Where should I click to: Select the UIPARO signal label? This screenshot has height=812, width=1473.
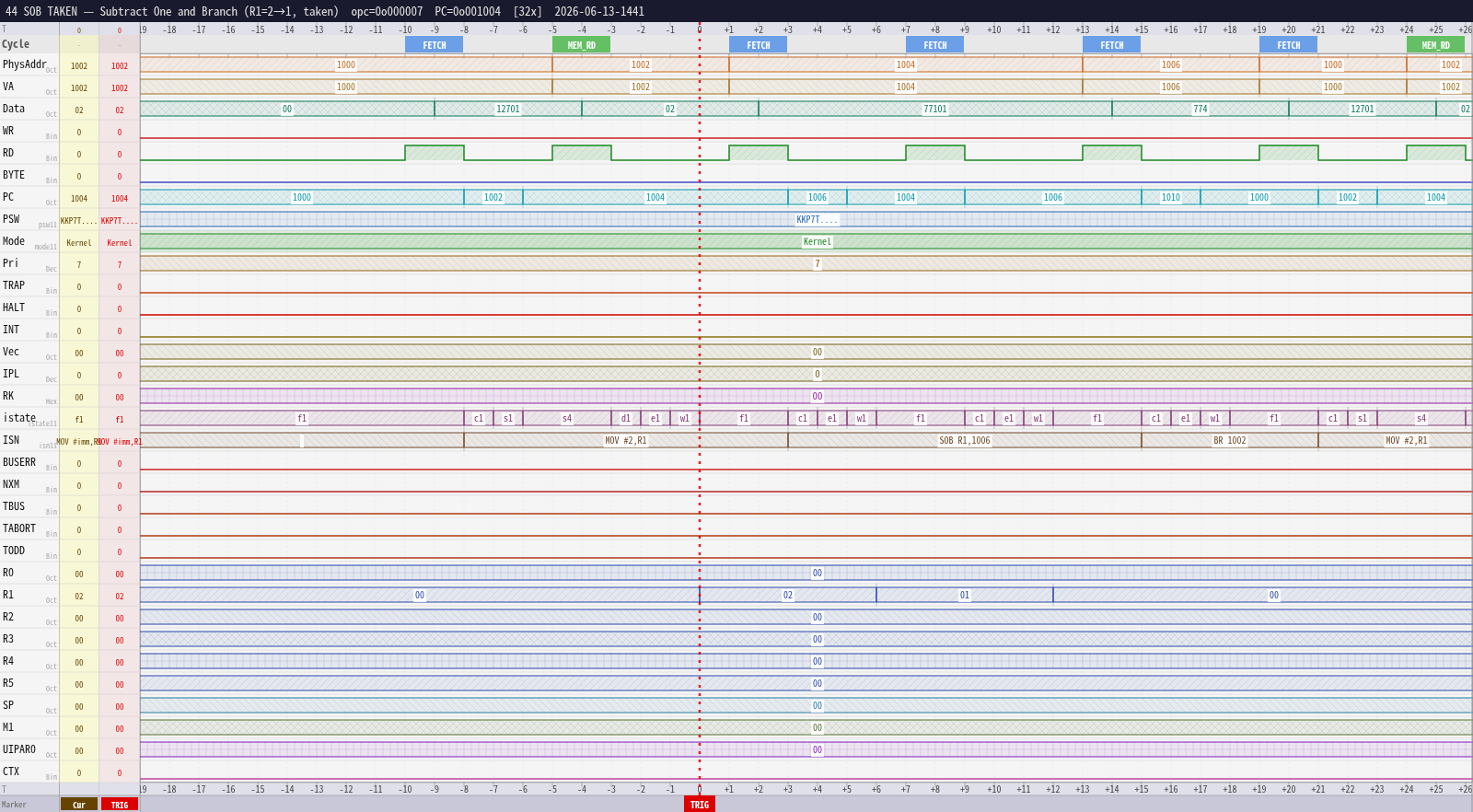19,749
